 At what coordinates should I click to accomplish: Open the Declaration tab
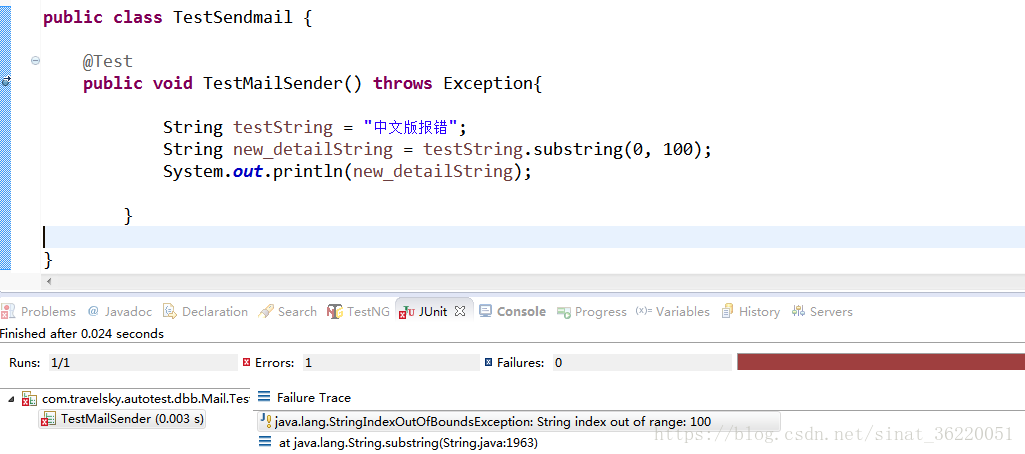[x=205, y=312]
